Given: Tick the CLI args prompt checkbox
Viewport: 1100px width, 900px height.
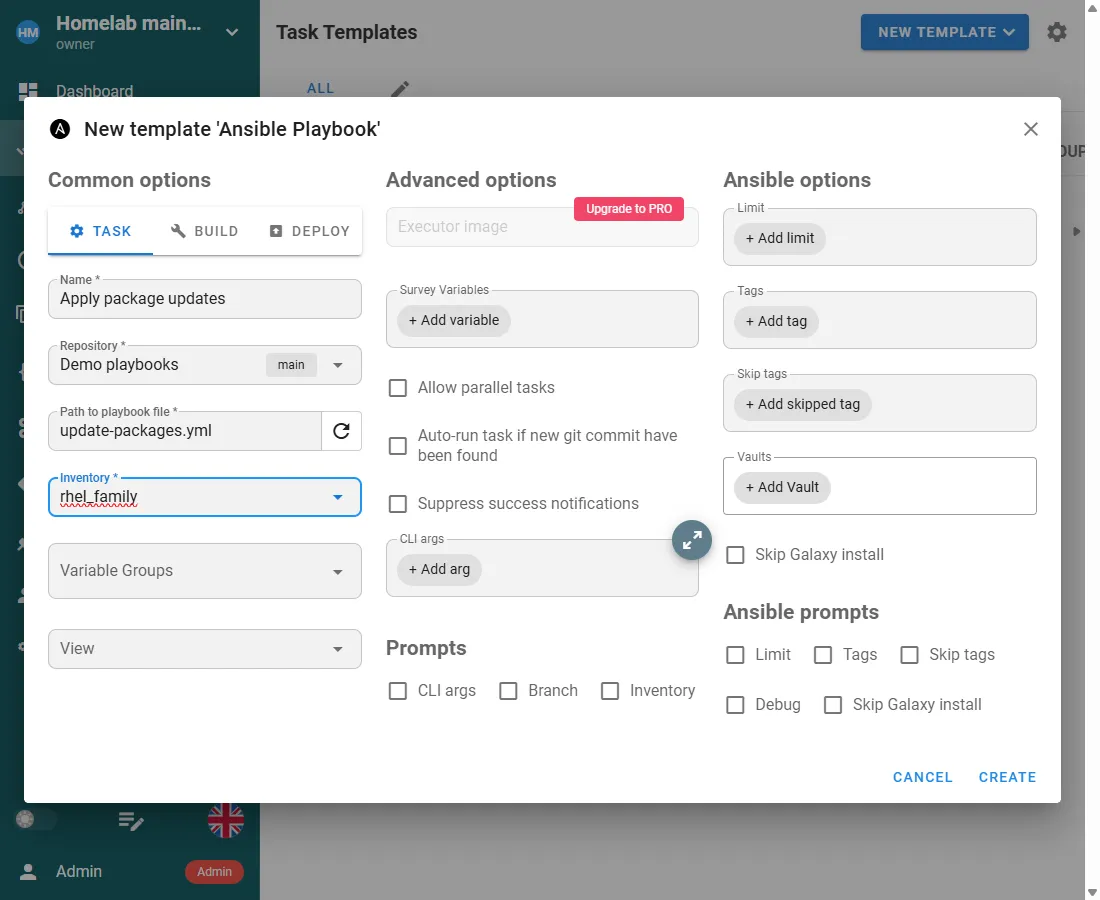Looking at the screenshot, I should [398, 691].
